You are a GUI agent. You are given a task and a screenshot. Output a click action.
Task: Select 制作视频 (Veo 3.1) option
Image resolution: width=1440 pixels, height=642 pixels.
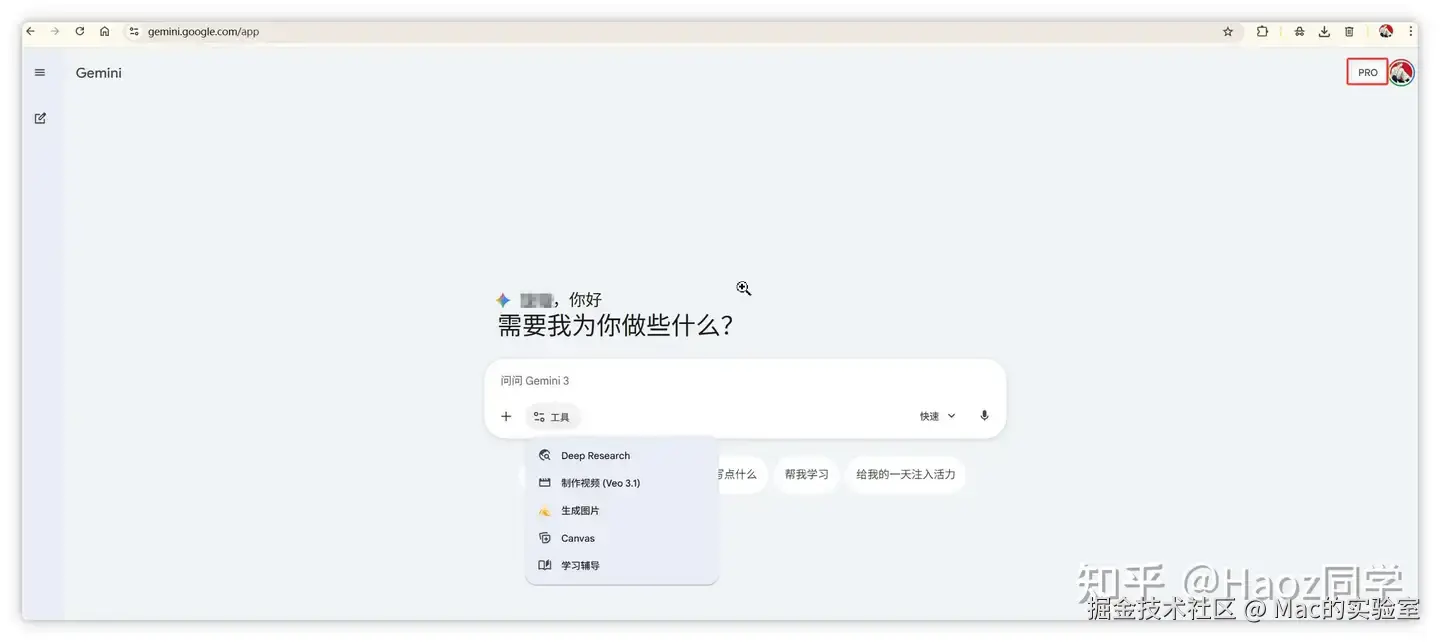pos(621,483)
